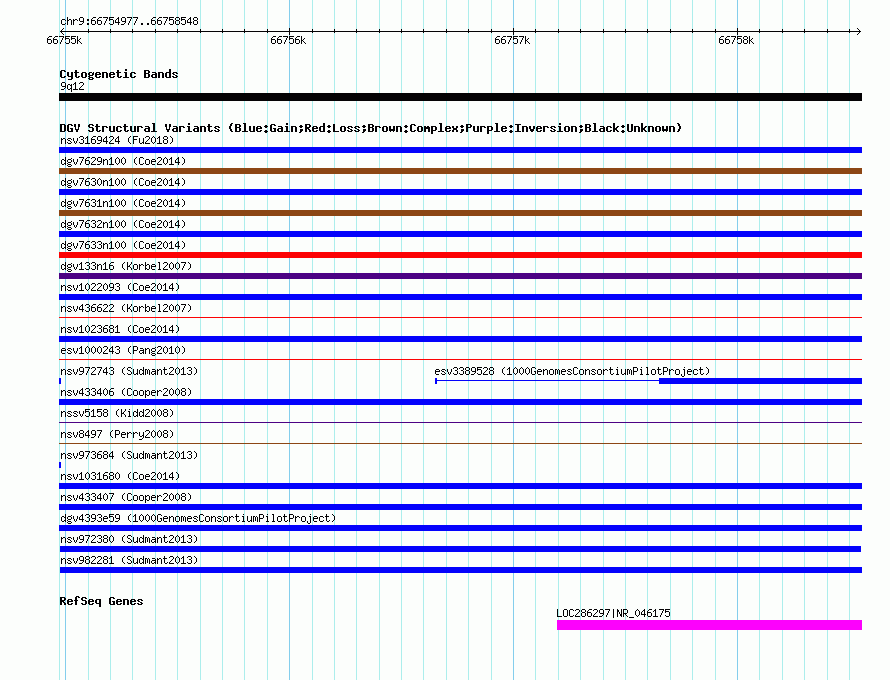Open the esv3389528 1000GenomesConsortiumPilotProject label
This screenshot has height=680, width=890.
pyautogui.click(x=572, y=371)
